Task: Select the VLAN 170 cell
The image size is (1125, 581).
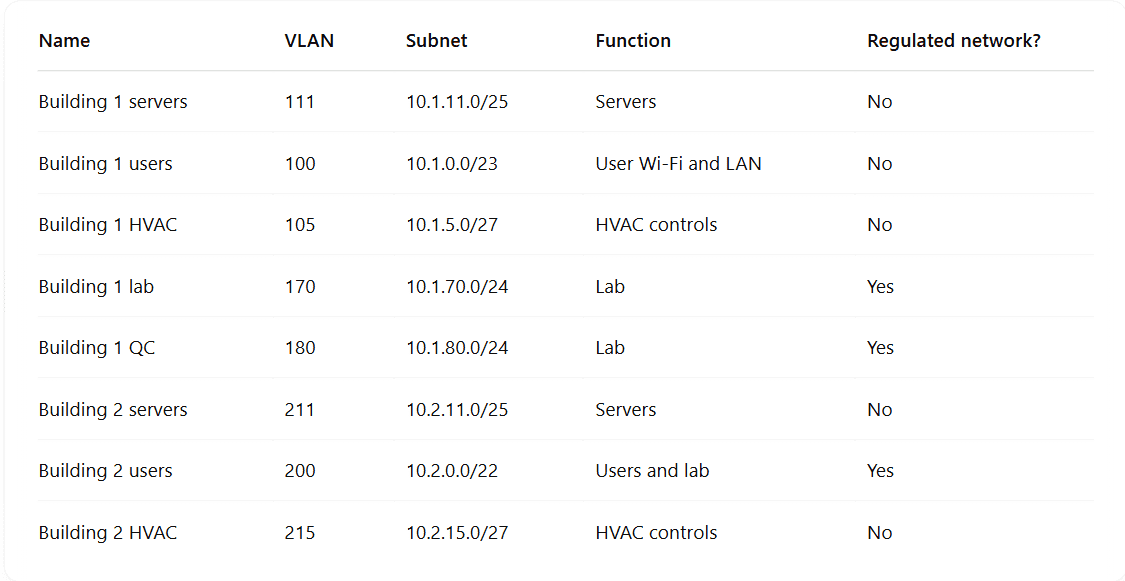Action: click(300, 286)
